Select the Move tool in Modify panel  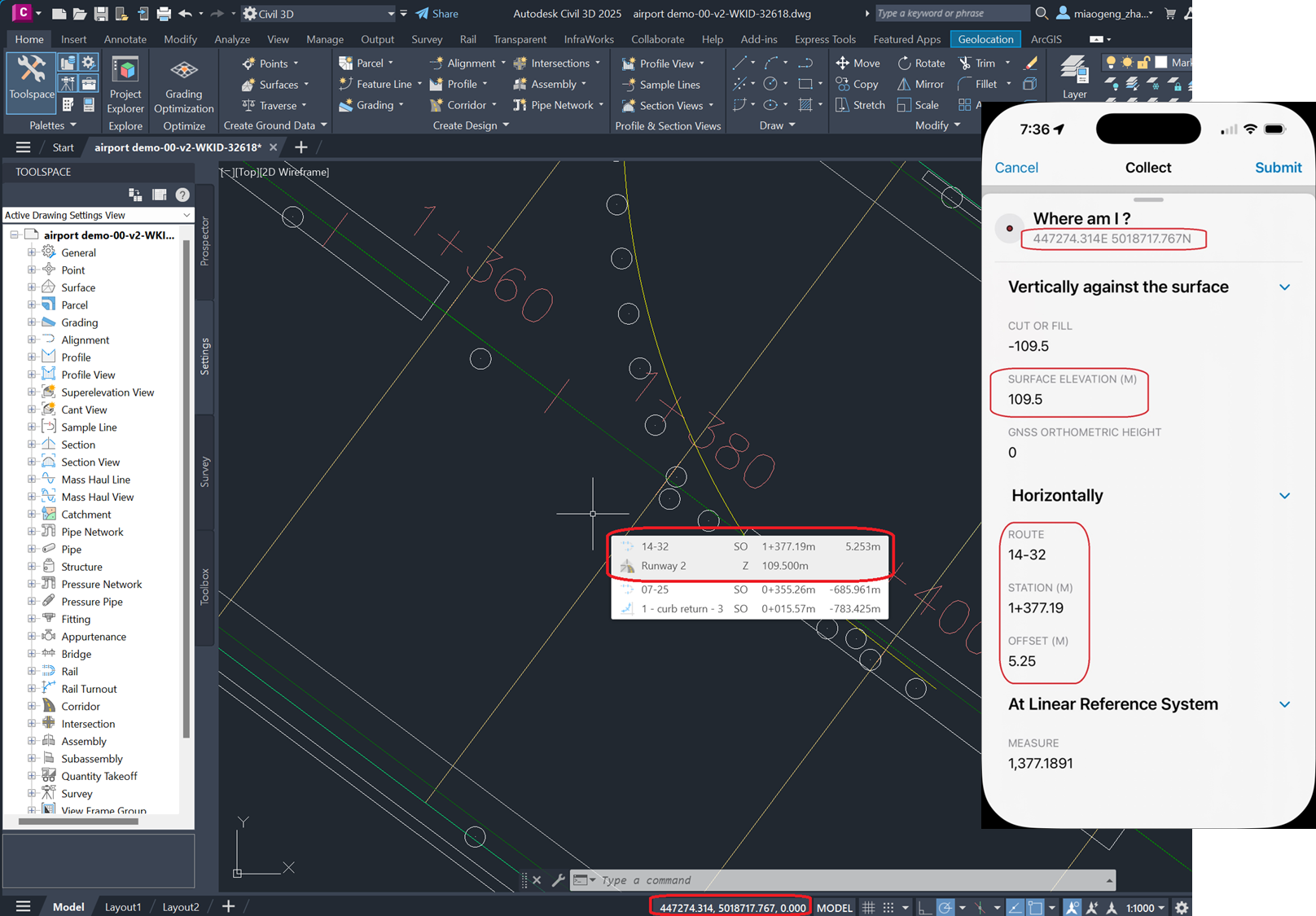tap(858, 63)
